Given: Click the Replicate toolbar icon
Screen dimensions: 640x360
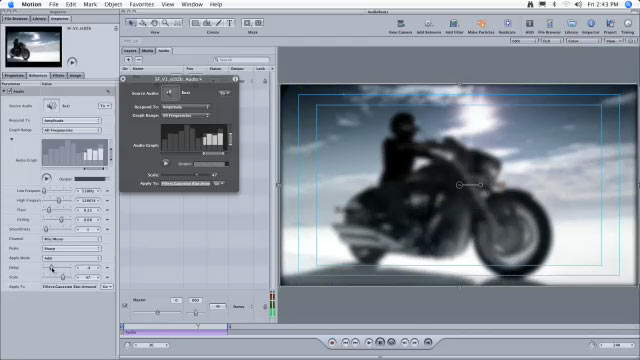Looking at the screenshot, I should click(507, 24).
